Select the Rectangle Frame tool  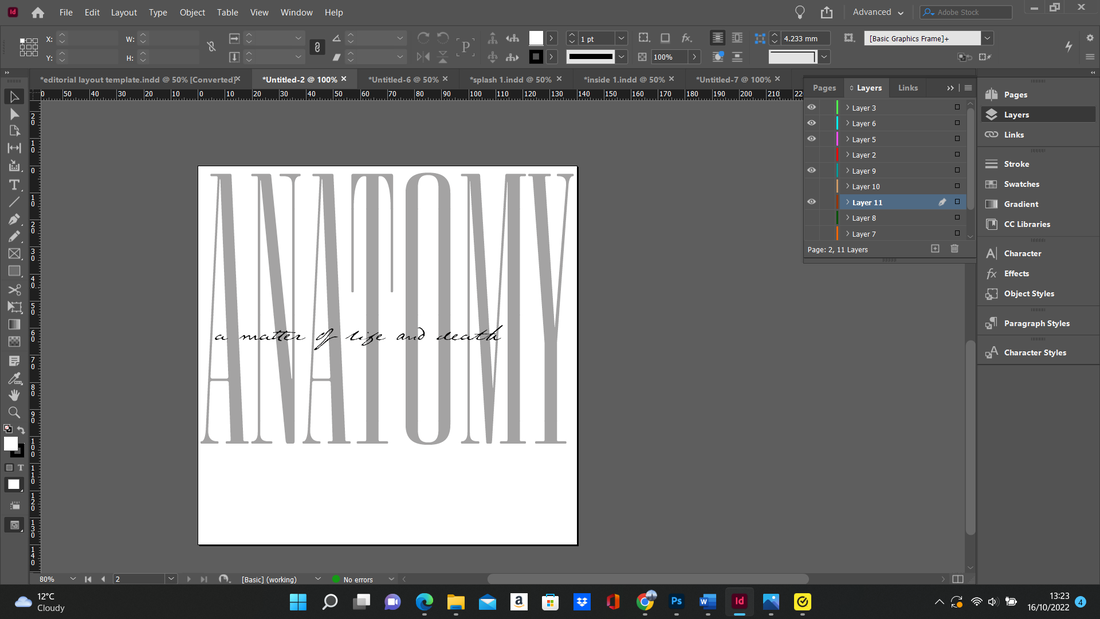14,254
